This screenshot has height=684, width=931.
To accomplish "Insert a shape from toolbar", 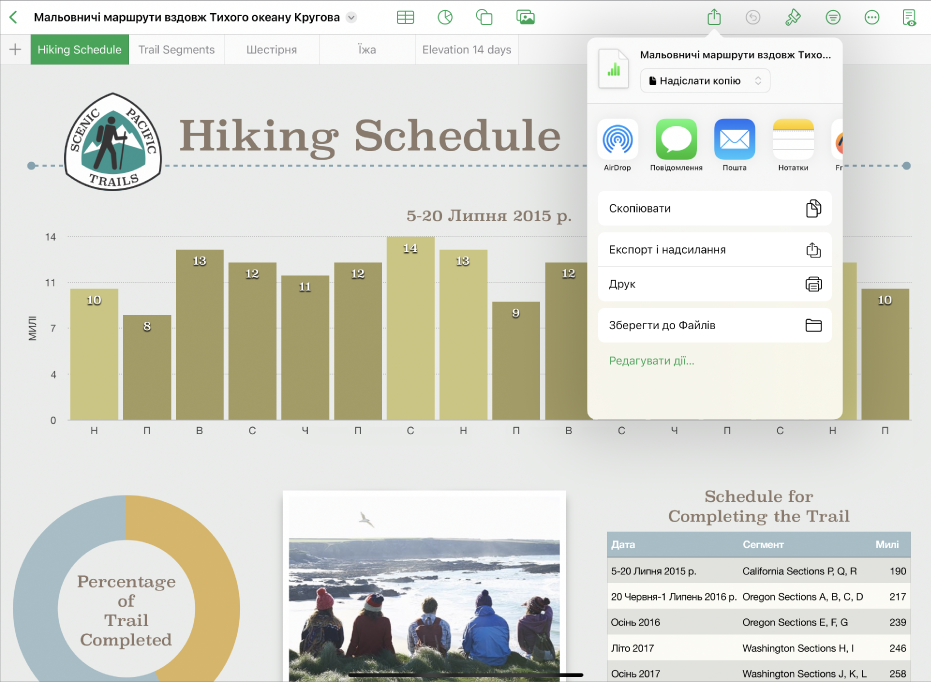I will 484,17.
